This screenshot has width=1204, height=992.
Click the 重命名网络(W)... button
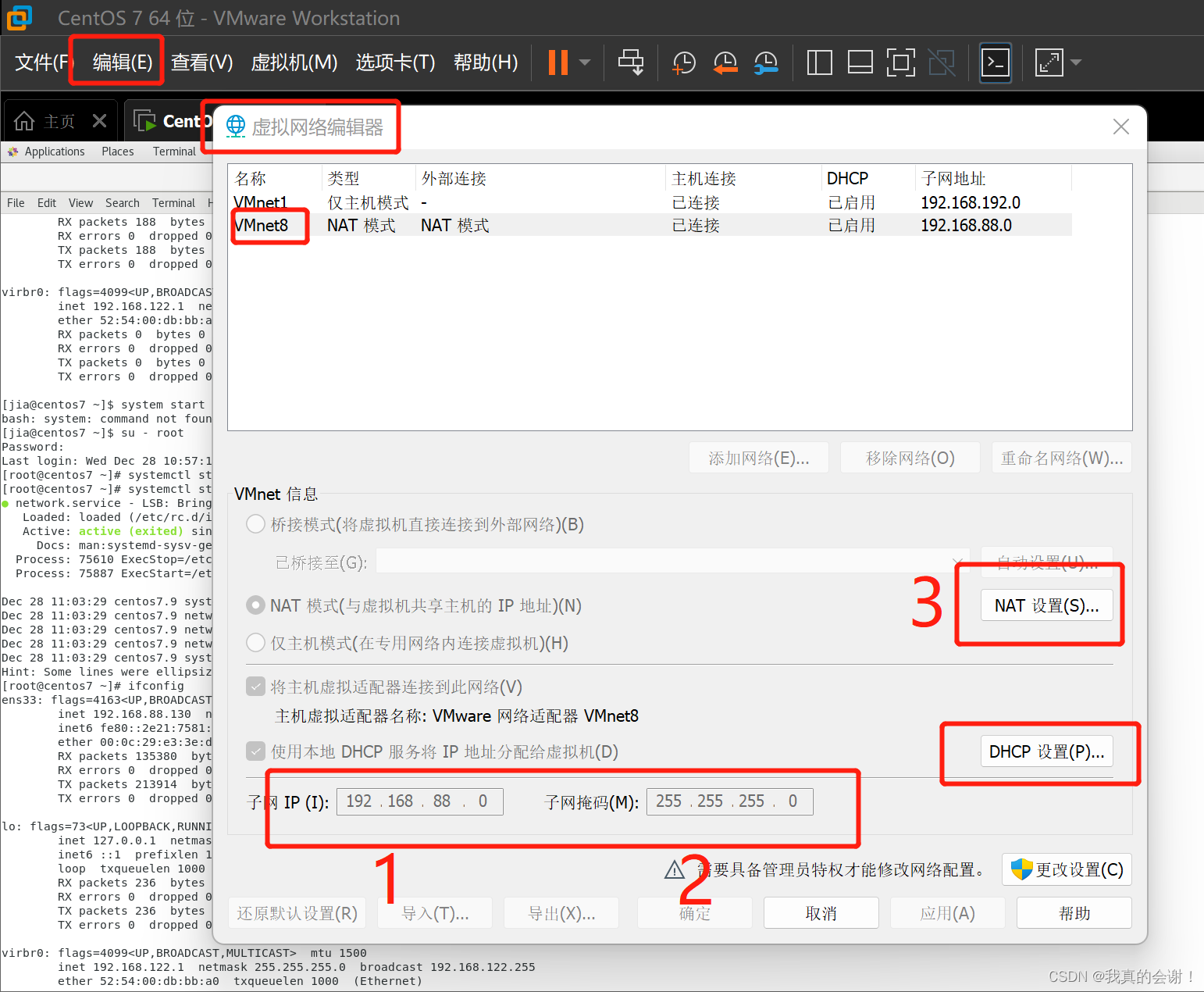1062,458
